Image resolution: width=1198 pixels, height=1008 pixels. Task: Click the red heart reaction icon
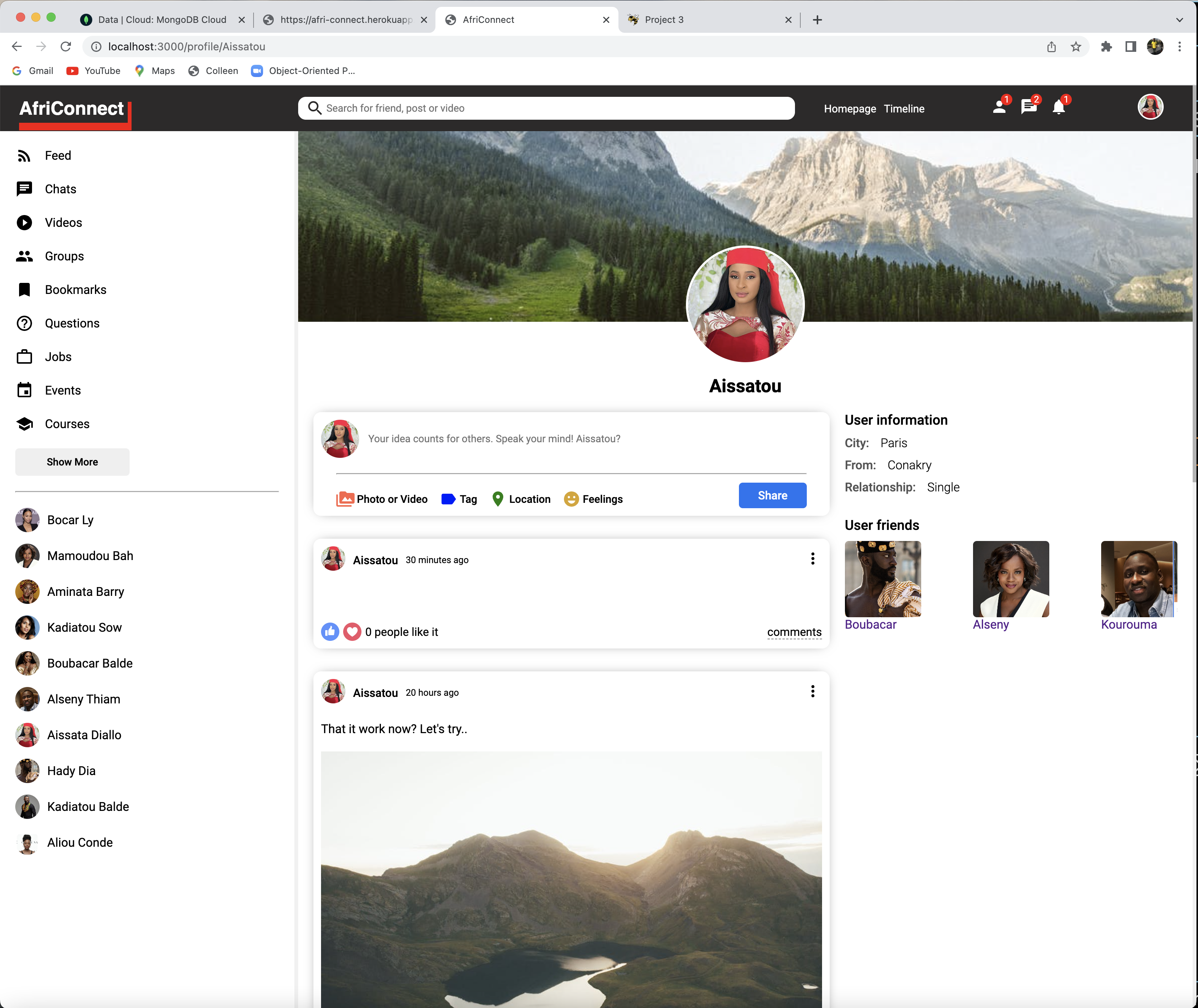tap(352, 631)
